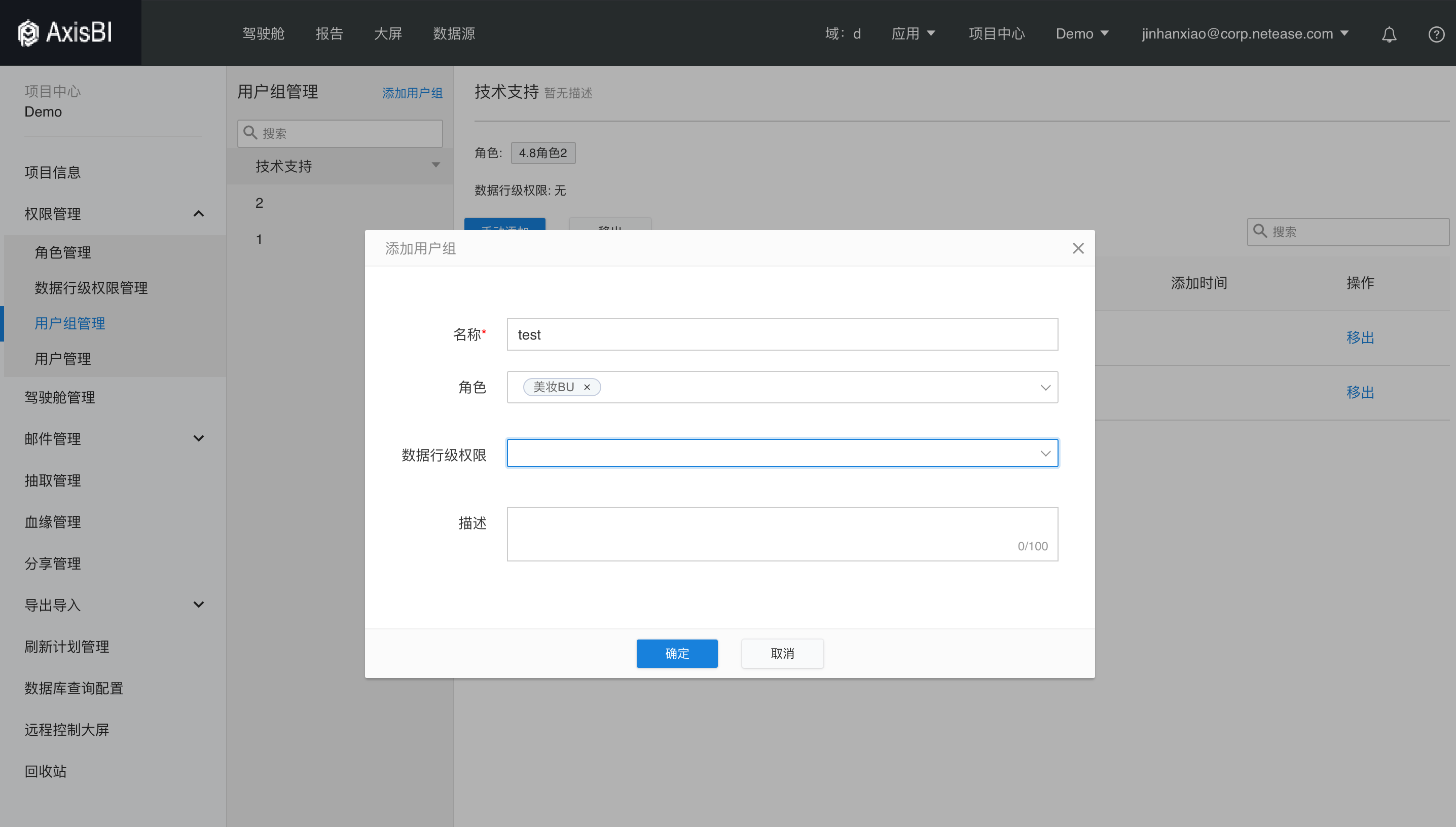Cancel the dialog with 取消
Image resolution: width=1456 pixels, height=827 pixels.
coord(782,653)
